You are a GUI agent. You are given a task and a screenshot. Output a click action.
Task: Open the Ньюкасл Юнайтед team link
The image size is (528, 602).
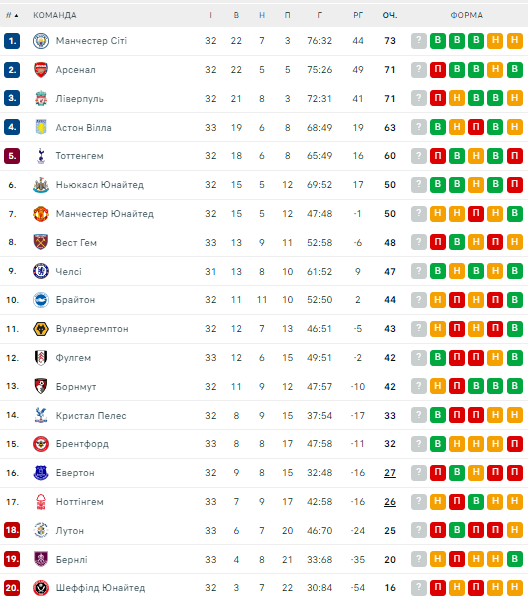pos(99,185)
